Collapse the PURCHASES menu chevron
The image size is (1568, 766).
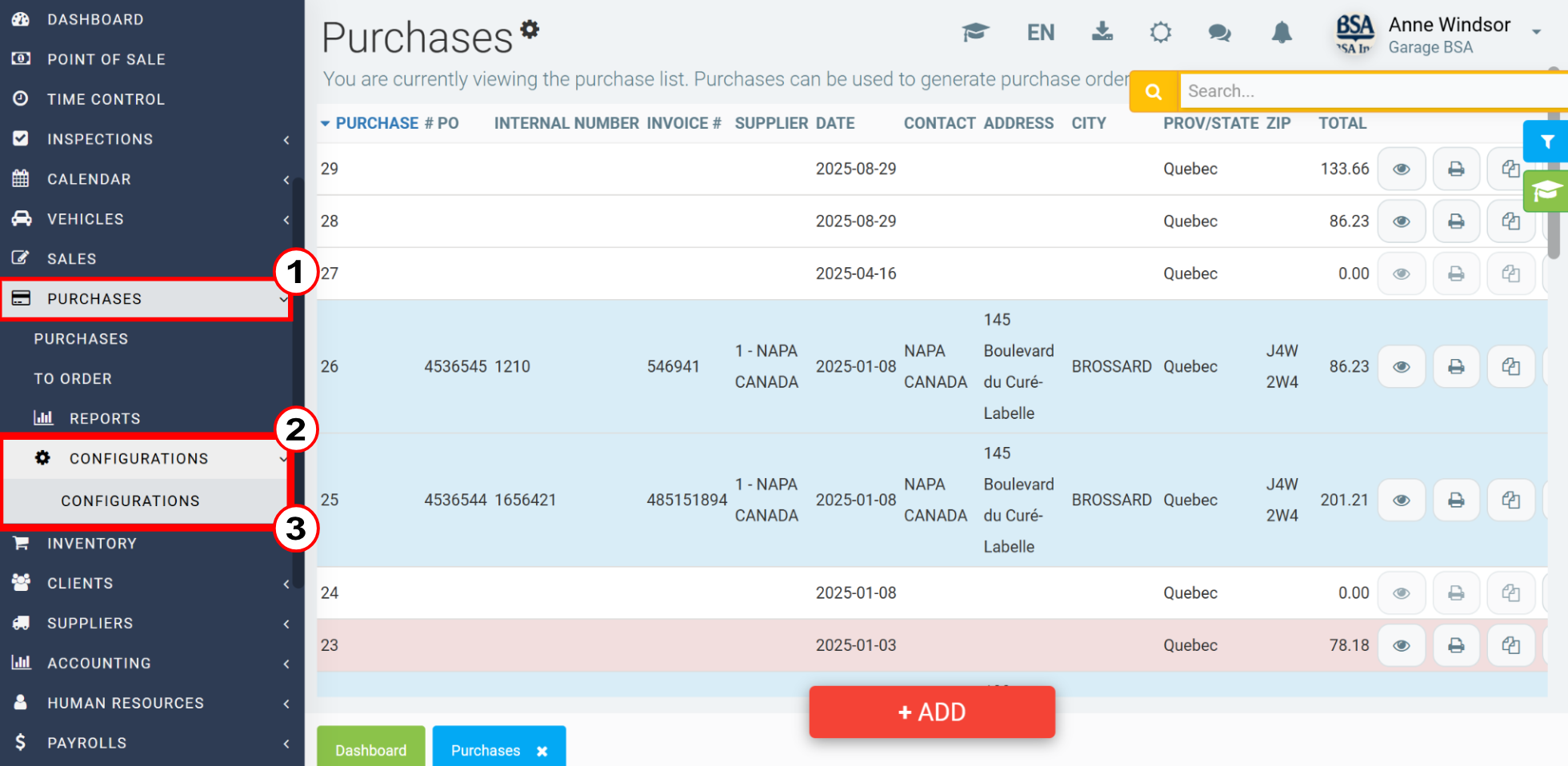click(x=282, y=299)
